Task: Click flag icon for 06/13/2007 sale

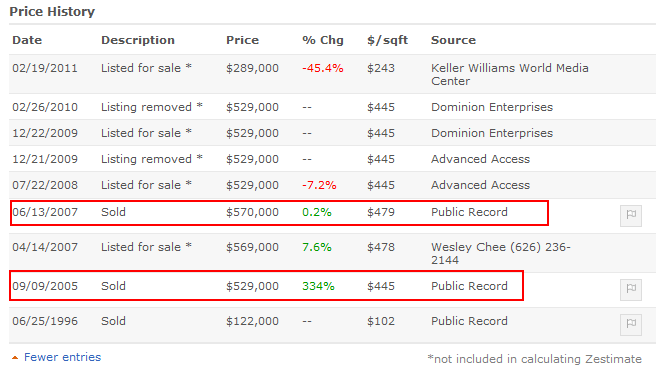Action: point(631,216)
